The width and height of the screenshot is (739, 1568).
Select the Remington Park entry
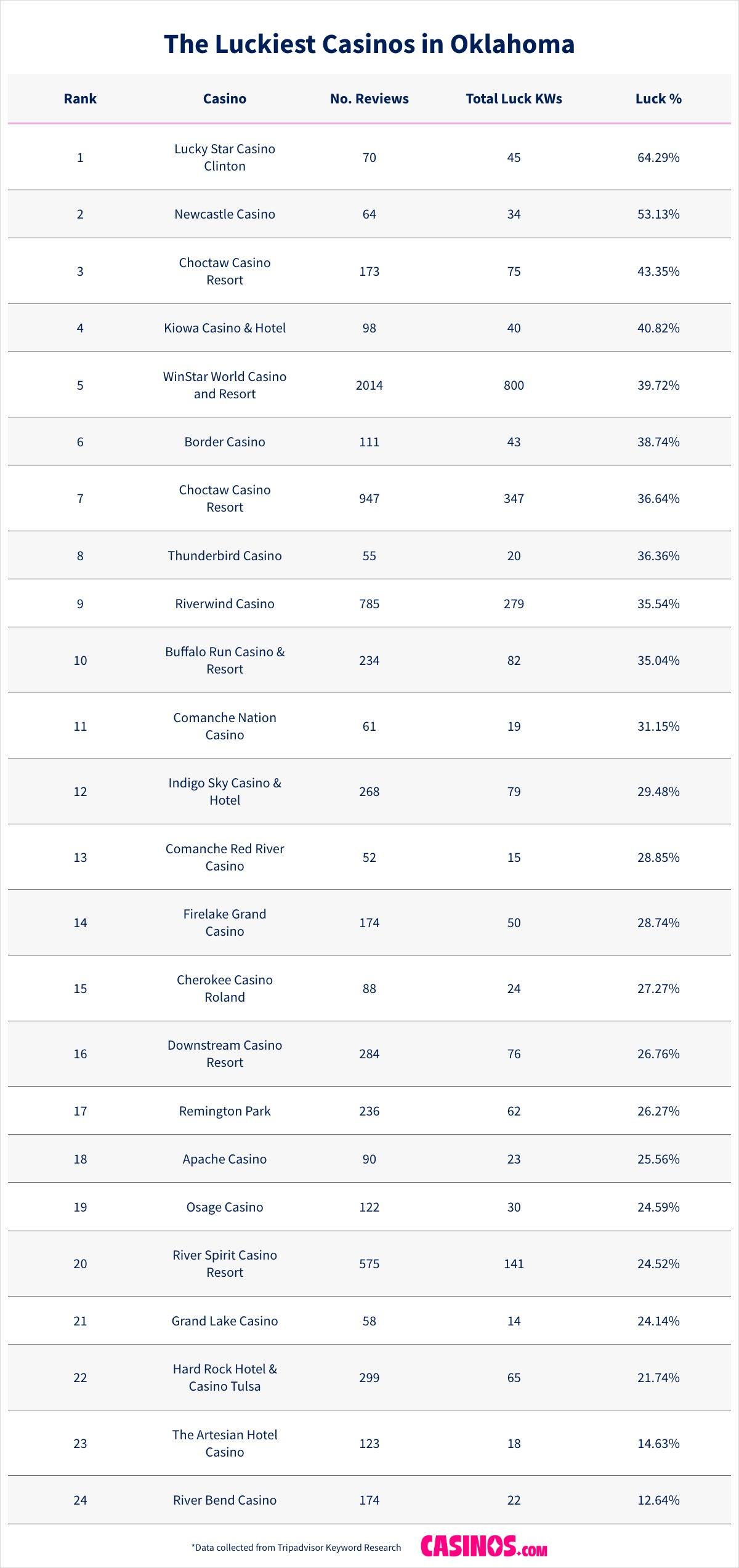pyautogui.click(x=225, y=1111)
